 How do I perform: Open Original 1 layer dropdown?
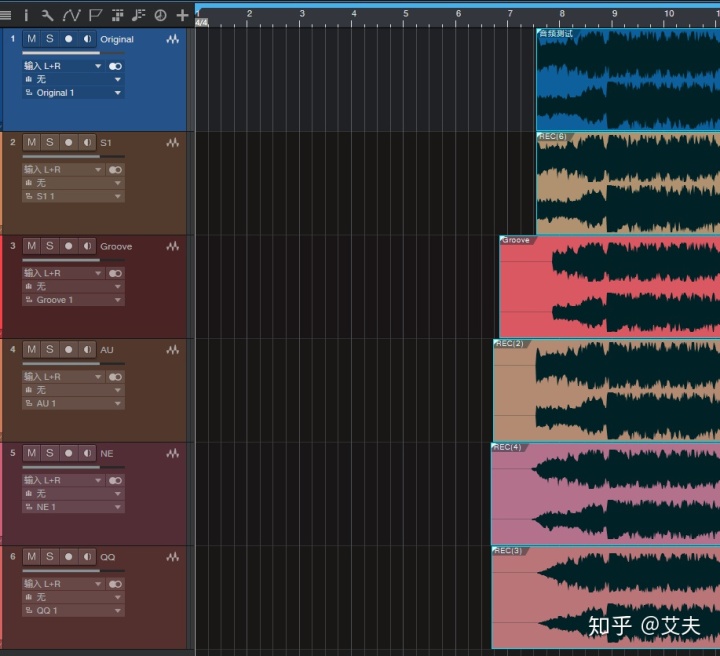click(x=73, y=93)
